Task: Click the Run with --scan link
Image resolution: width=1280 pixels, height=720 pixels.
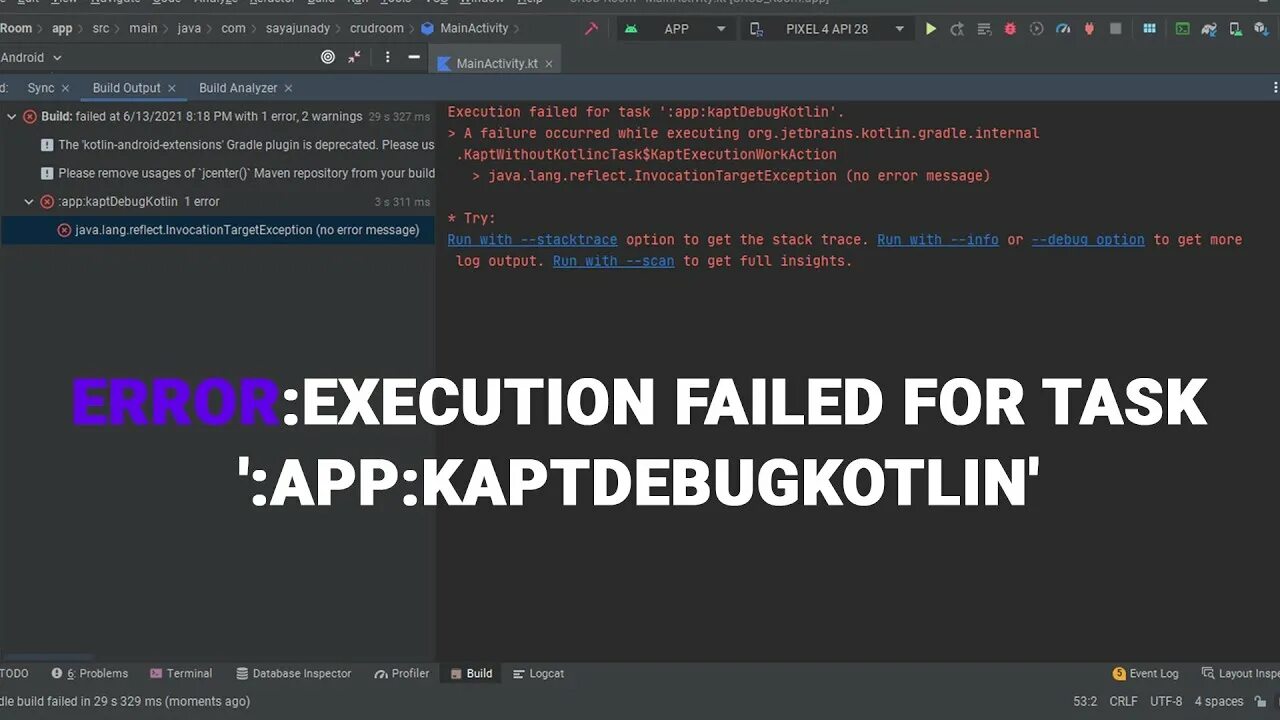Action: coord(613,261)
